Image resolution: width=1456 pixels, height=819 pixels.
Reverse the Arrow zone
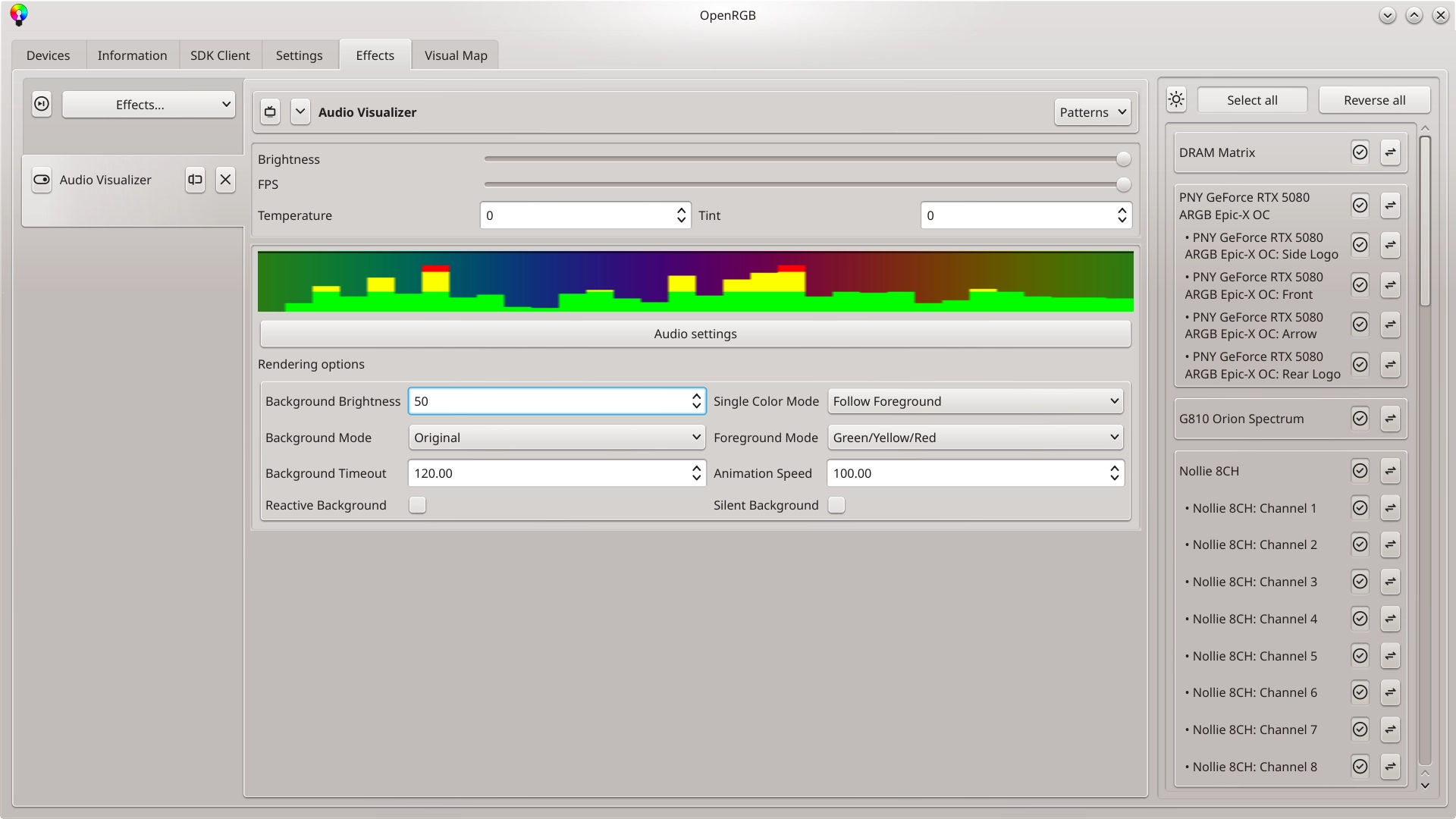[1390, 325]
